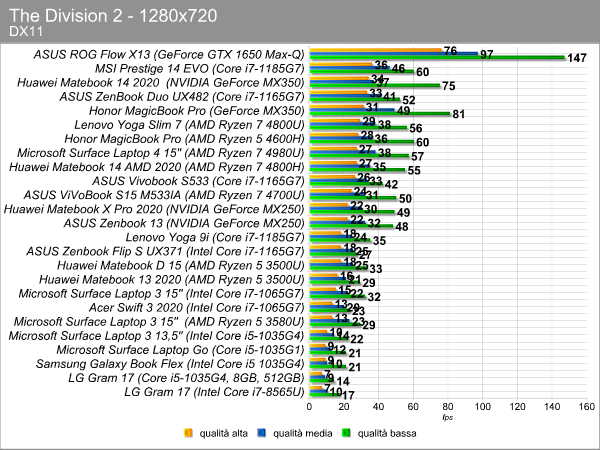The width and height of the screenshot is (600, 450).
Task: Click the 97 value on ASUS ROG Flow X13
Action: (x=486, y=55)
